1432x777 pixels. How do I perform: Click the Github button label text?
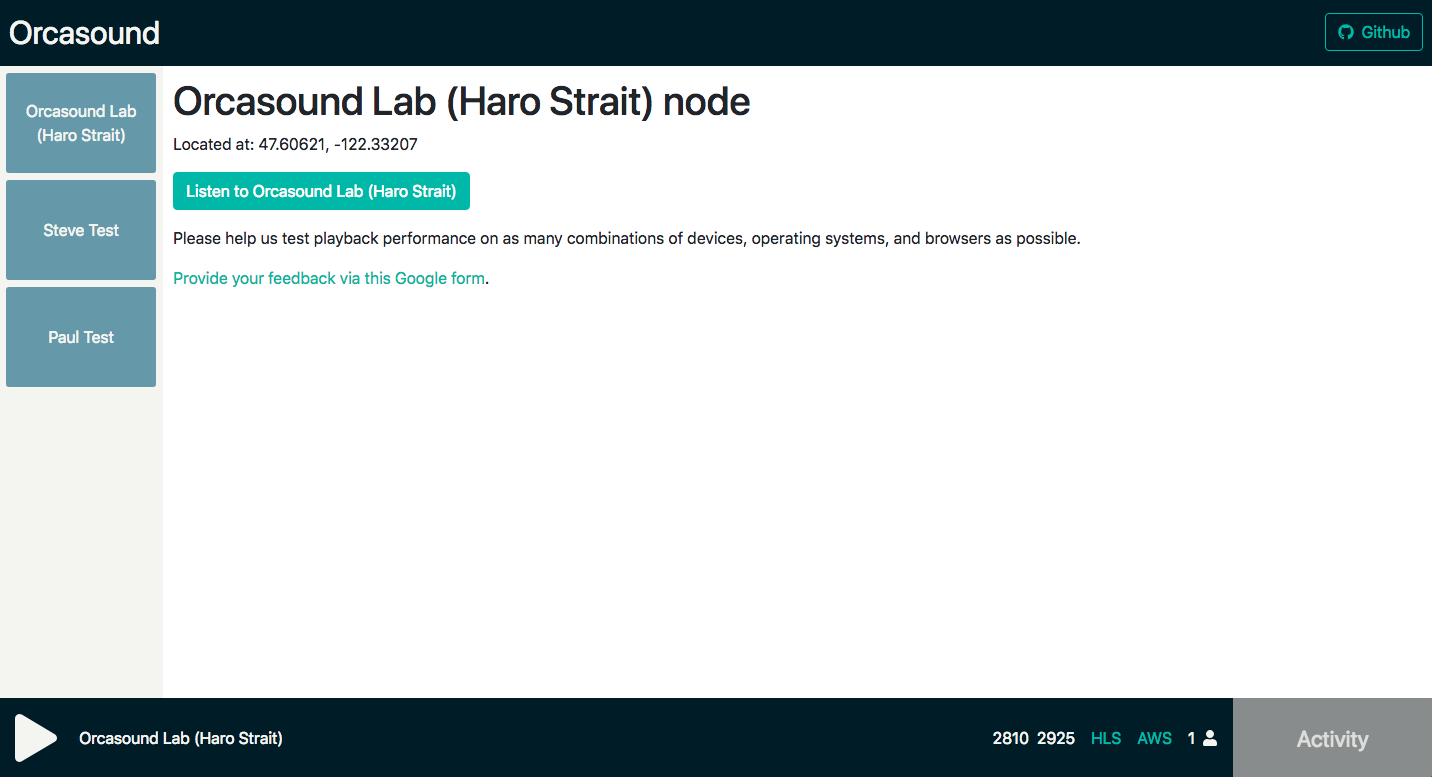[x=1386, y=32]
